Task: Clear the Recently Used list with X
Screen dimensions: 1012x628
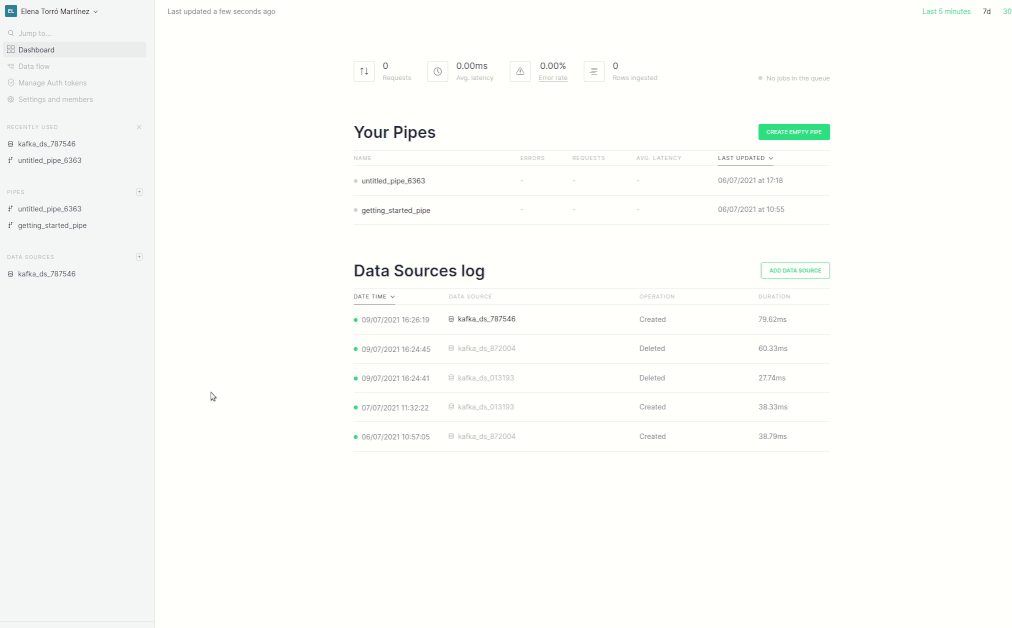Action: [x=139, y=127]
